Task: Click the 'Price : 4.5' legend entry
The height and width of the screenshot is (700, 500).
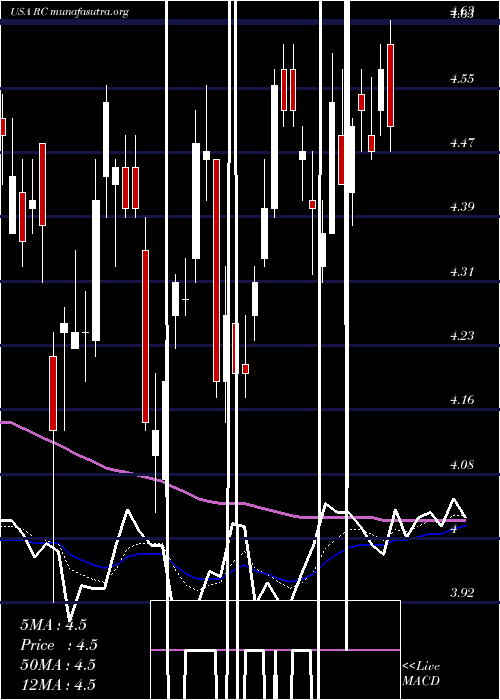Action: point(59,645)
